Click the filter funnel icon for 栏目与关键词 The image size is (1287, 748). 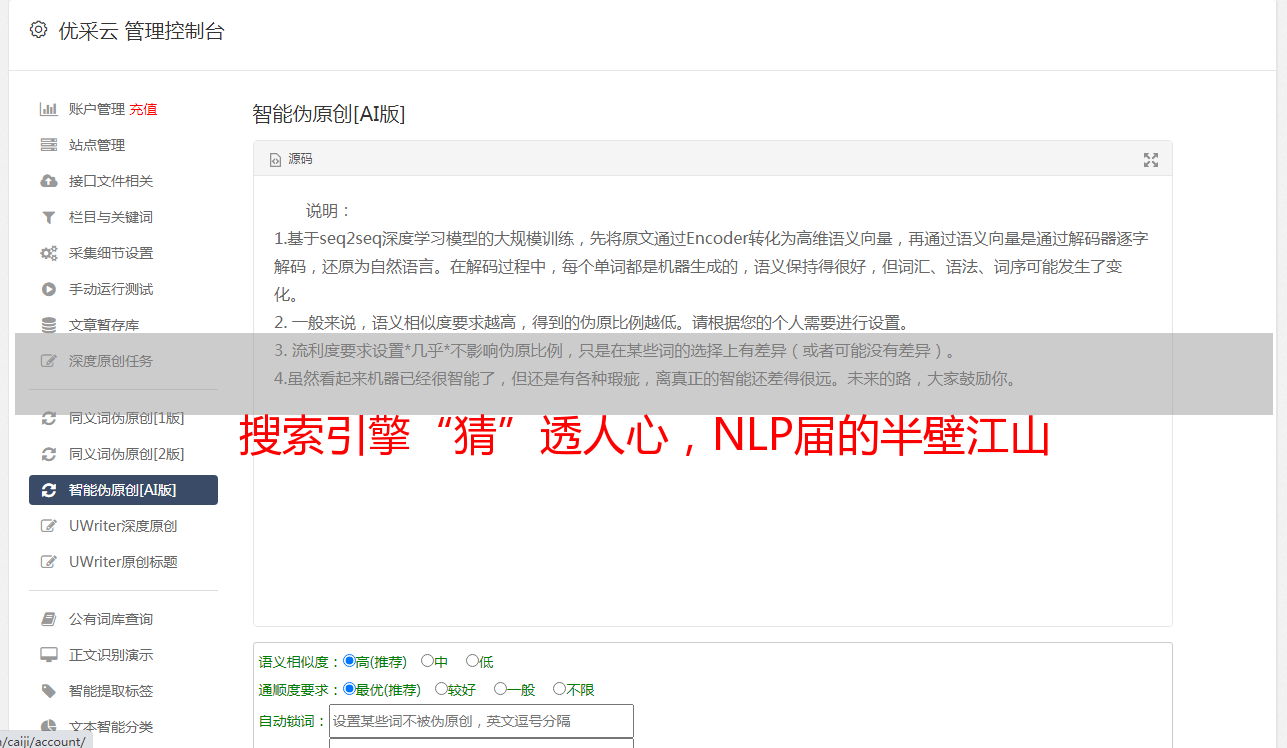48,217
